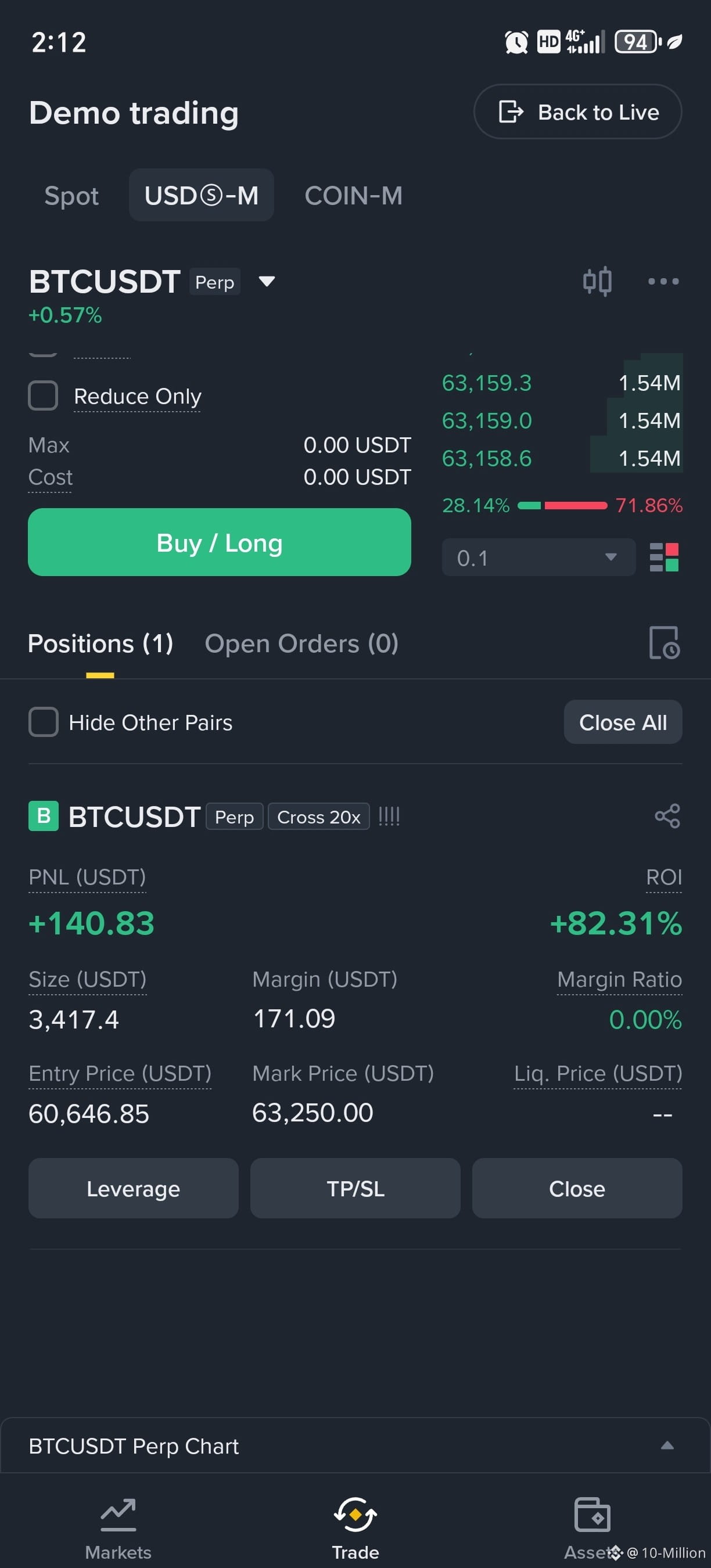Check the Hide Other Pairs box
Screen dimensions: 711x1568
(43, 722)
